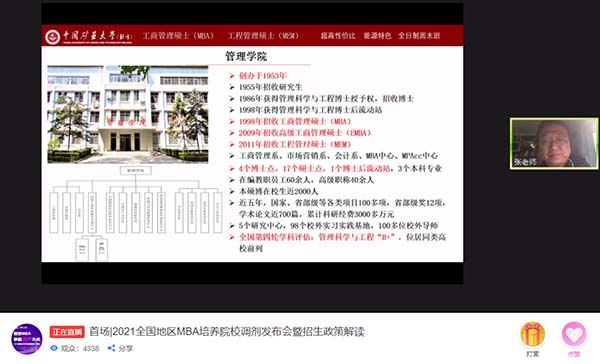This screenshot has height=364, width=600.
Task: Click the viewer count 4338
Action: pyautogui.click(x=91, y=348)
